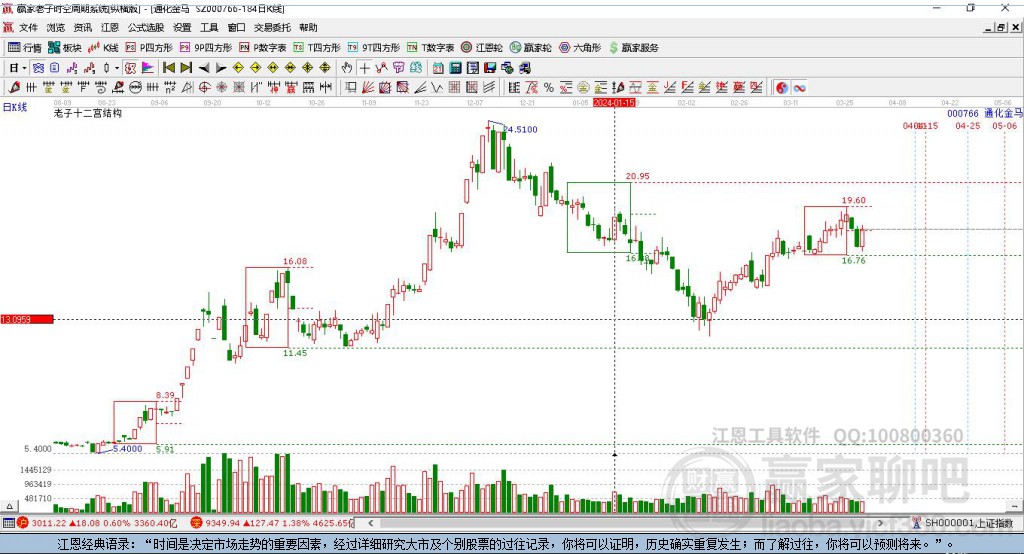This screenshot has height=554, width=1024.
Task: Select the zigzag wave line tool
Action: tap(437, 87)
